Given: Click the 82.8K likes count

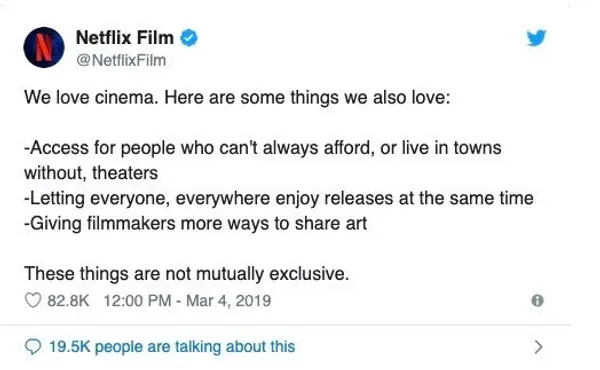Looking at the screenshot, I should coord(68,301).
